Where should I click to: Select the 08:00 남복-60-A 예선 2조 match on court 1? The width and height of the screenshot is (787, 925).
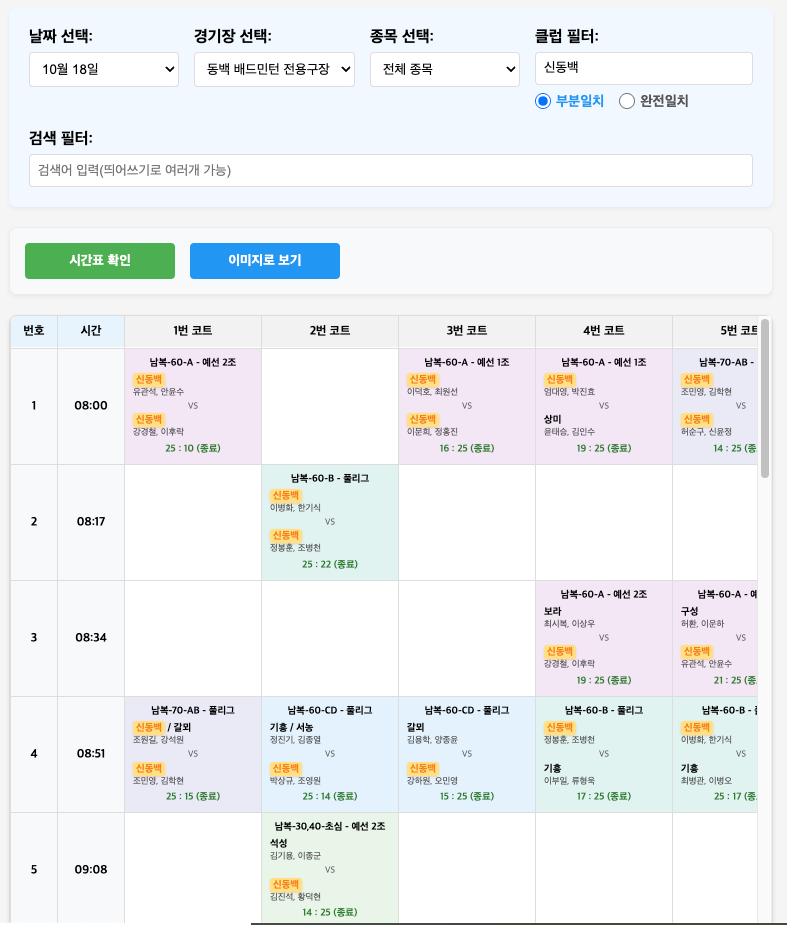[192, 406]
